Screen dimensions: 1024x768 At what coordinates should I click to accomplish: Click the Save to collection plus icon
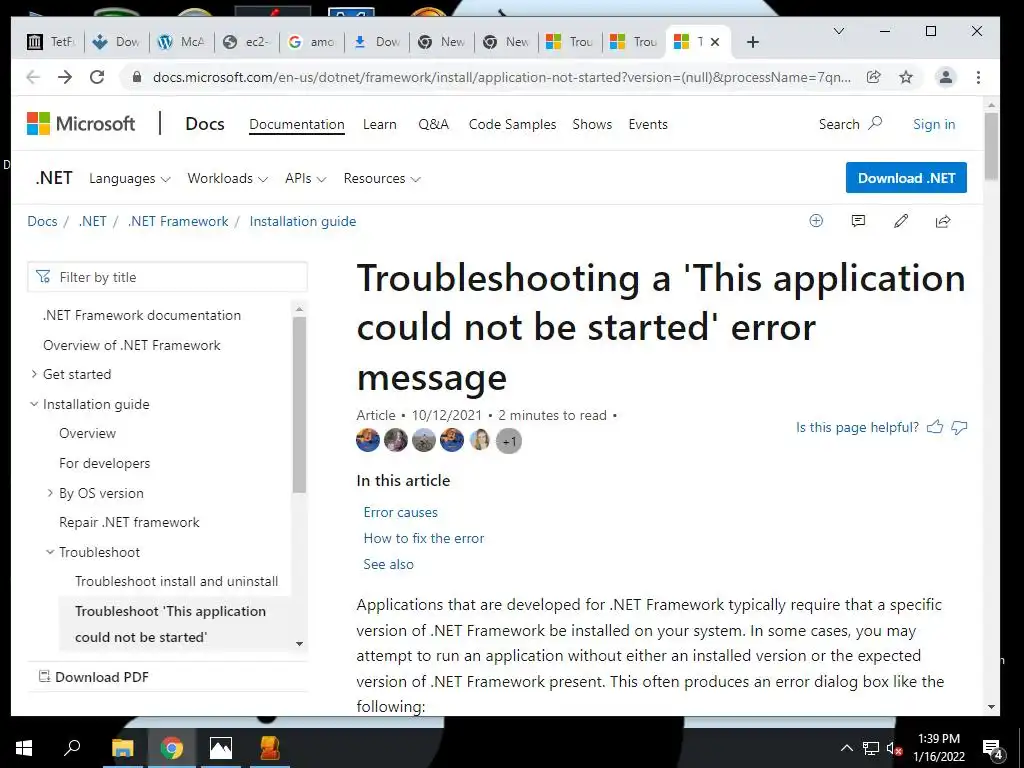[x=816, y=221]
